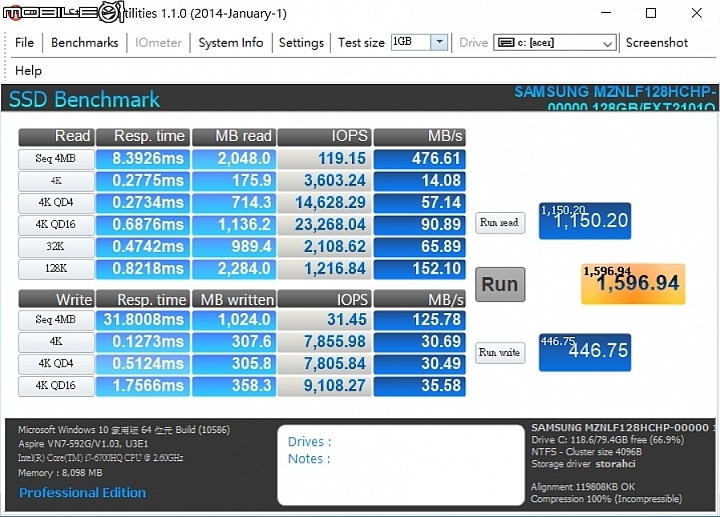Click the 1GB test size field
The image size is (720, 517).
tap(411, 42)
